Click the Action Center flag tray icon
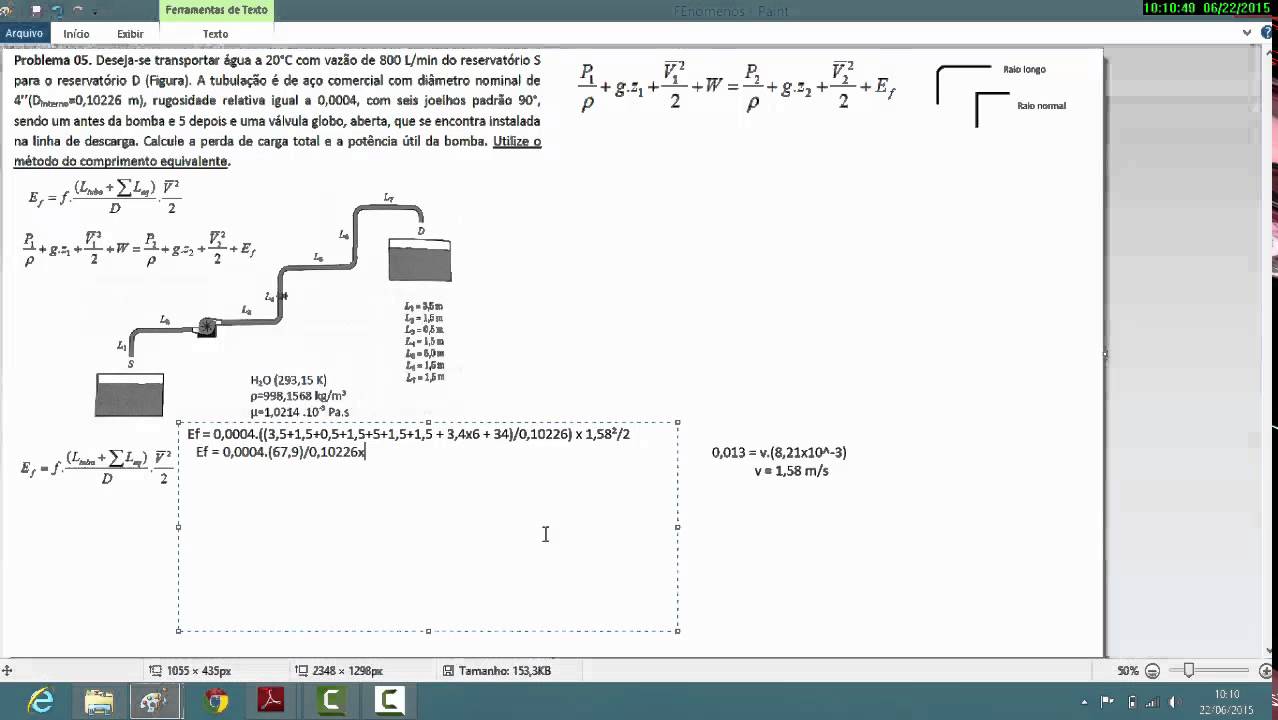1278x720 pixels. 1107,702
